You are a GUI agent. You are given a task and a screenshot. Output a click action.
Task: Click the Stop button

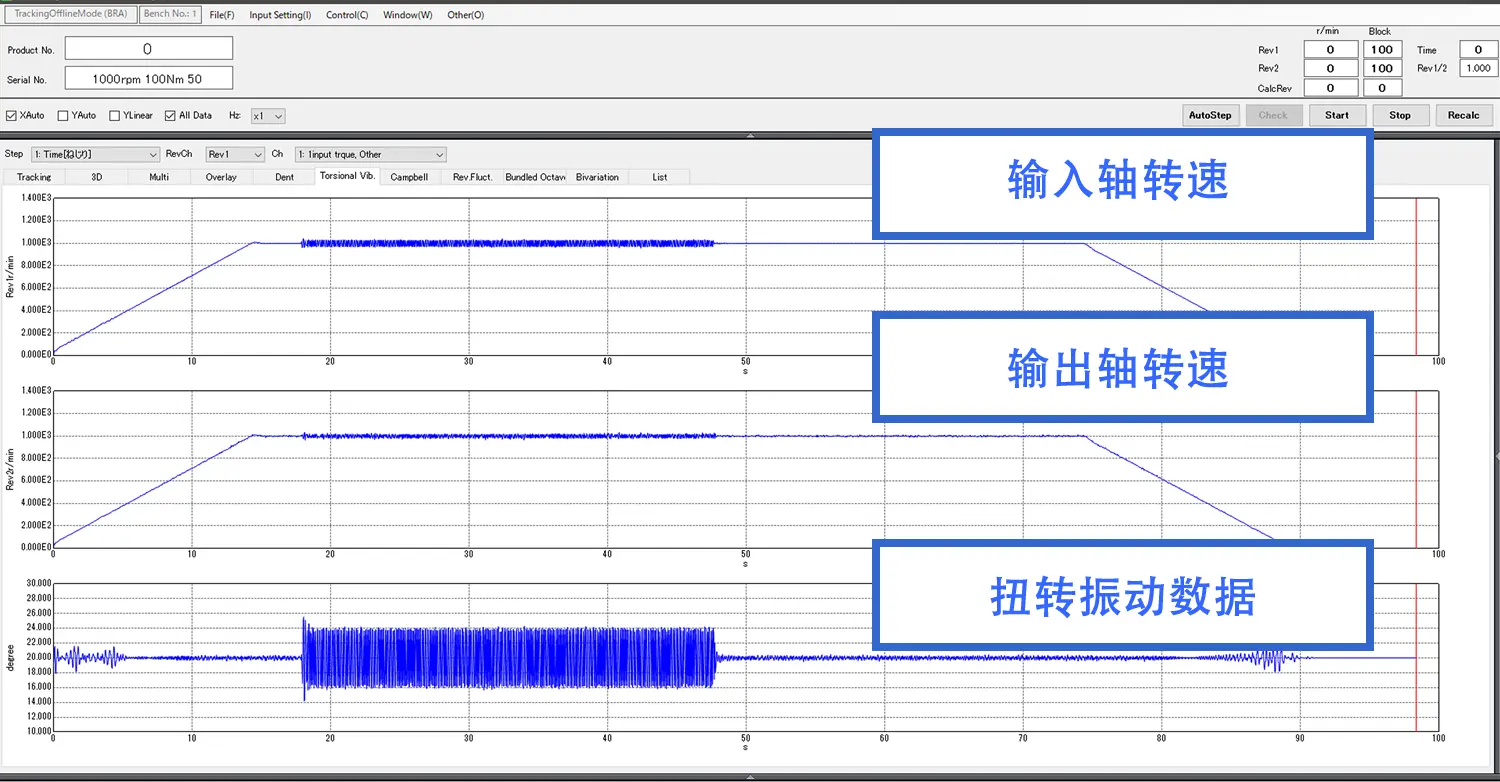(1400, 115)
